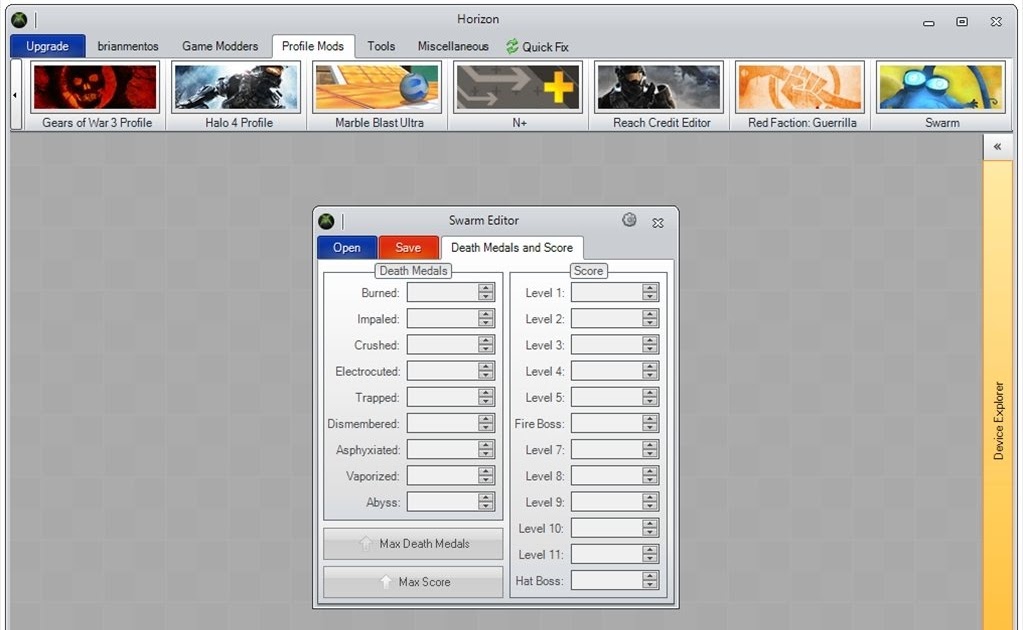Open the Red Faction: Guerrilla editor

[x=800, y=95]
